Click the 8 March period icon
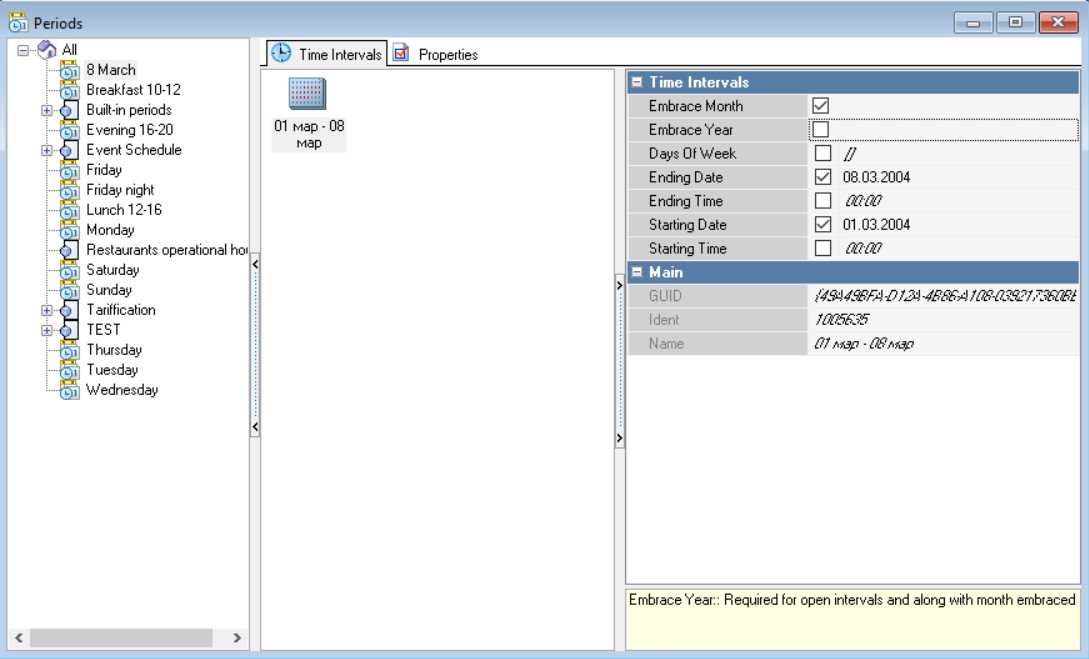 point(69,71)
